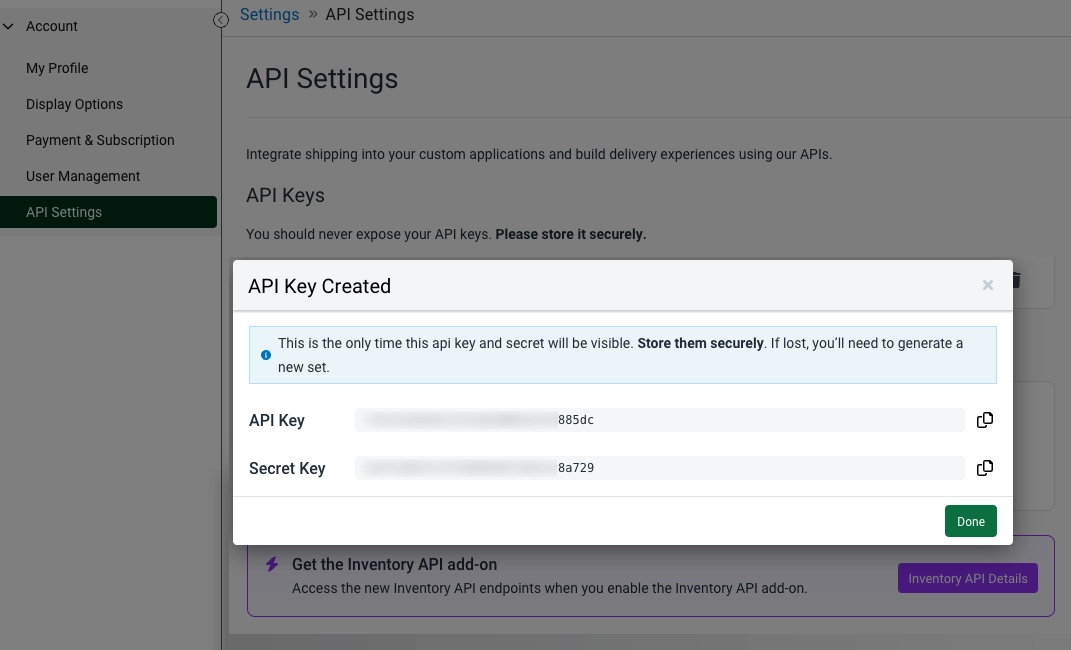Click the lightning bolt add-on icon
Screen dimensions: 1071x650
pyautogui.click(x=272, y=564)
